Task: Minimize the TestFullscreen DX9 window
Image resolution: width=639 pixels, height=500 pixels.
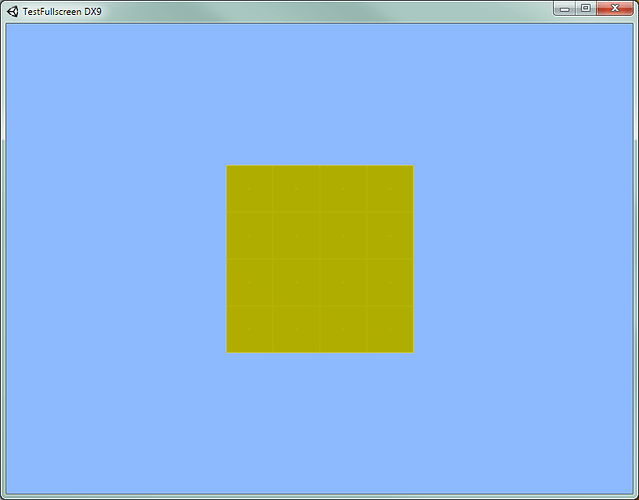Action: pyautogui.click(x=564, y=9)
